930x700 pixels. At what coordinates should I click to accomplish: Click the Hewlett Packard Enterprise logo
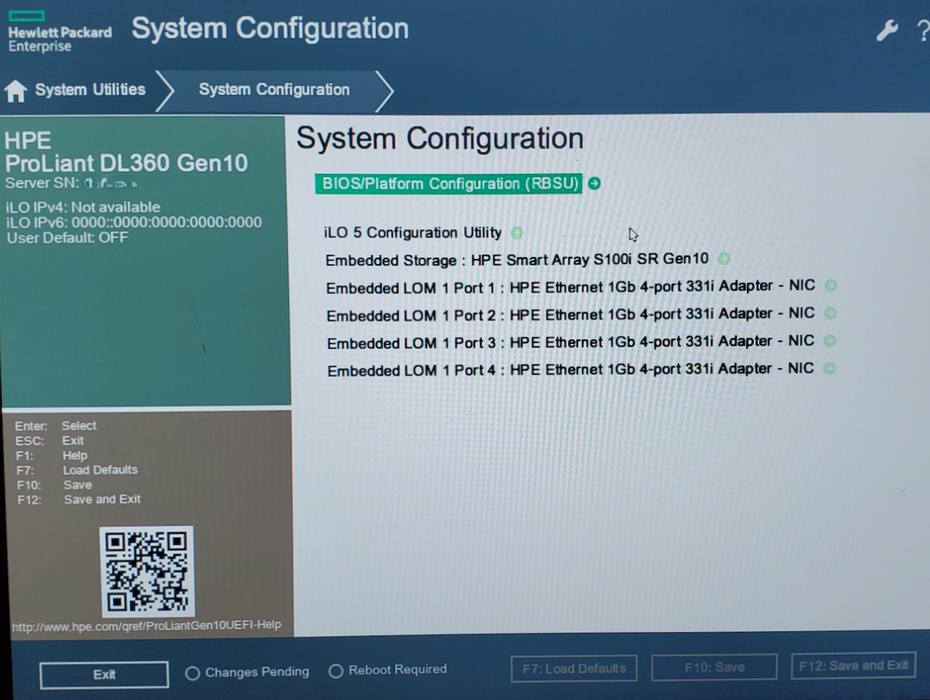coord(59,33)
